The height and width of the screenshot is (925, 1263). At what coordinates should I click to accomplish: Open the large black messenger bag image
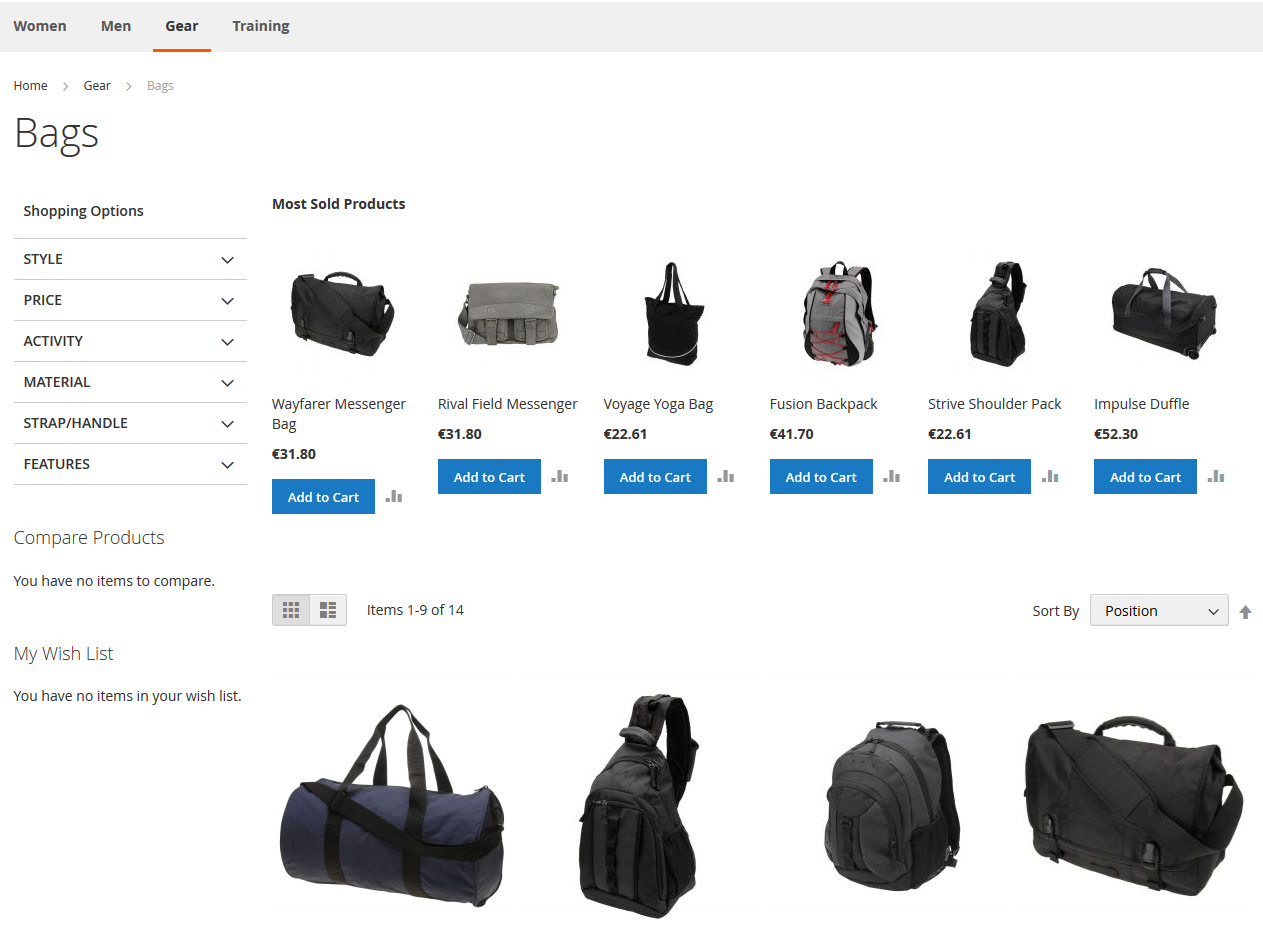(1134, 806)
